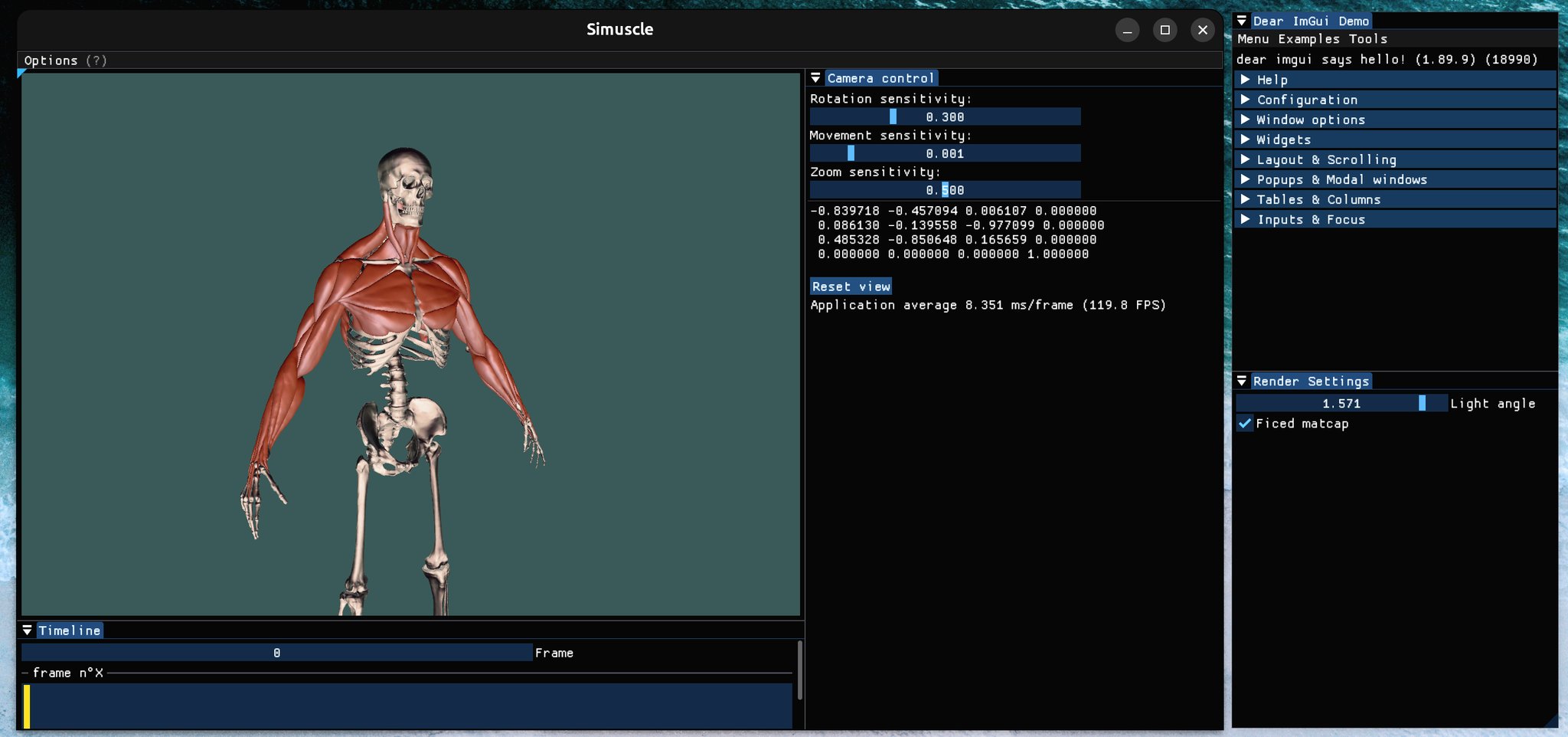The image size is (1568, 737).
Task: Click the Reset view button
Action: tap(851, 287)
